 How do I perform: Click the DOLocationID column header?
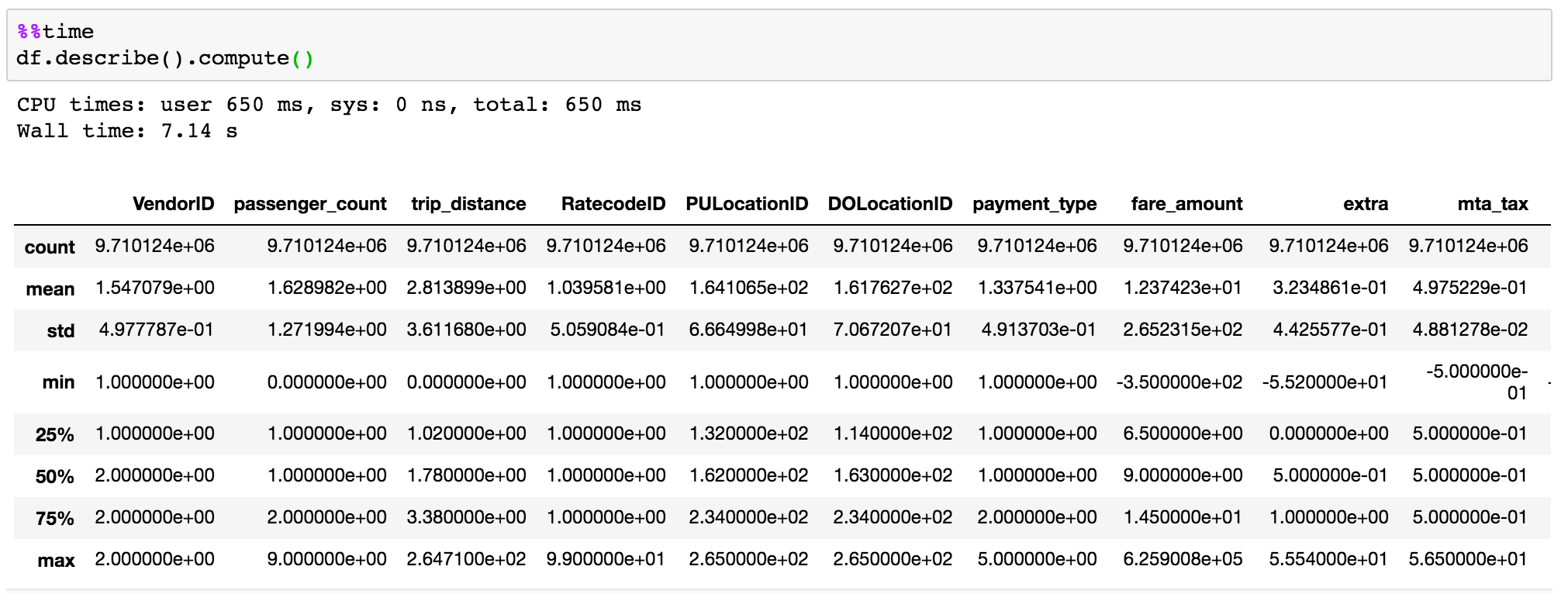pos(889,204)
